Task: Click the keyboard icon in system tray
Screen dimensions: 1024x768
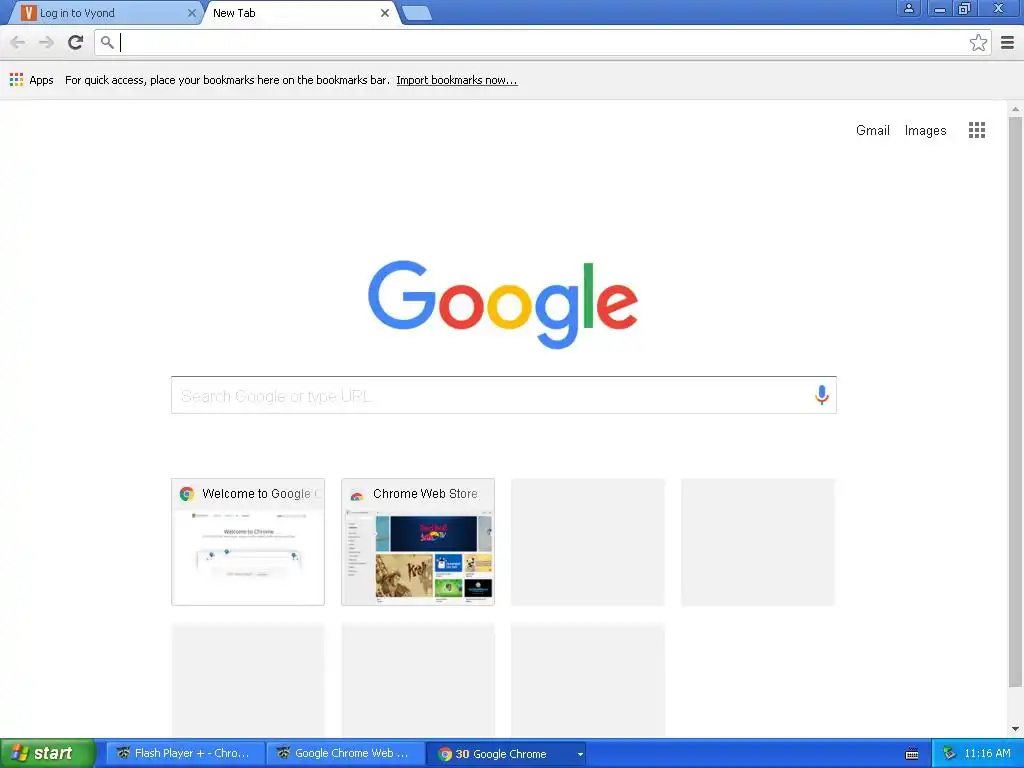Action: coord(912,754)
